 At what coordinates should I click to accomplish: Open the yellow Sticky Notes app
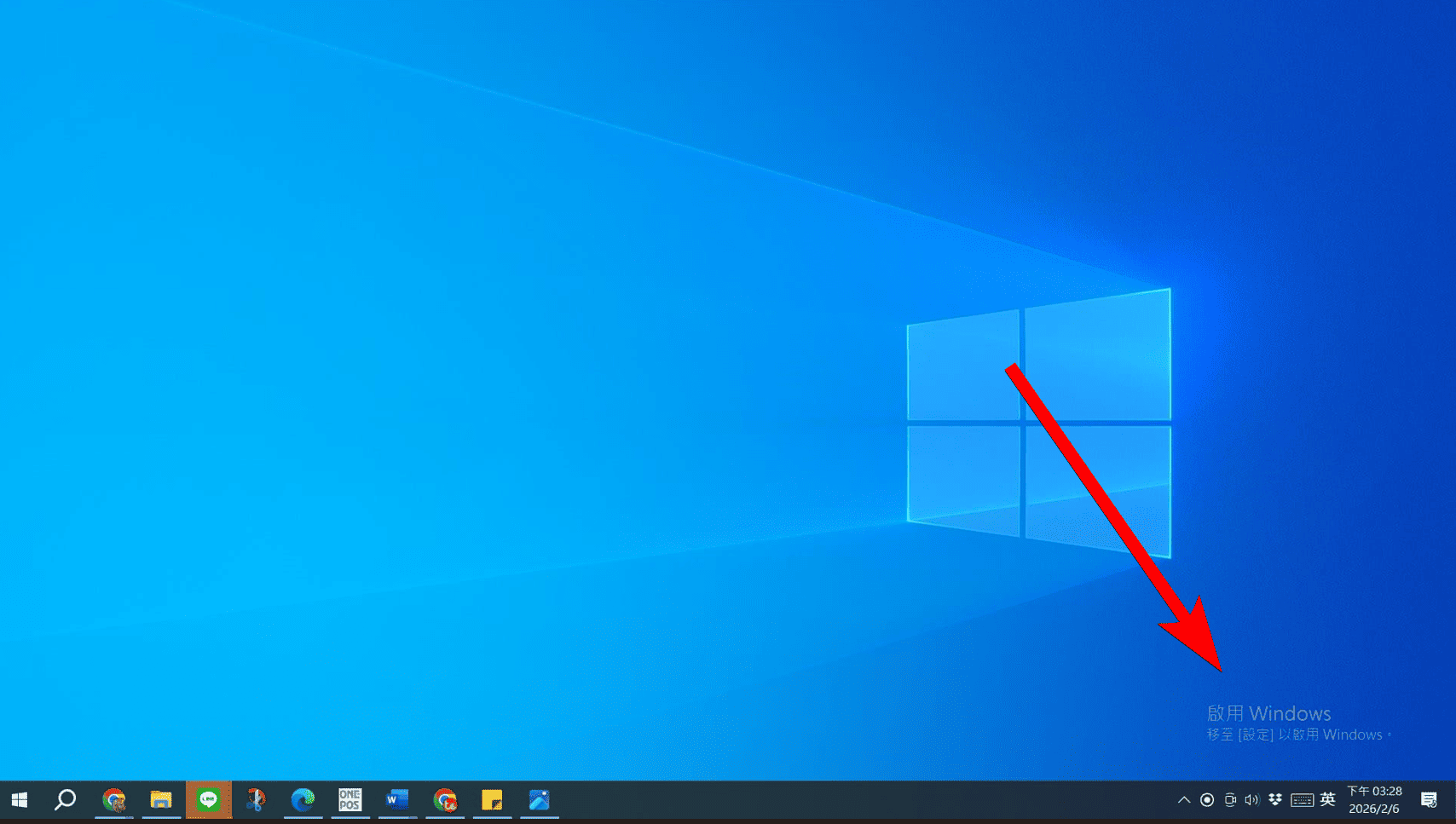coord(492,800)
